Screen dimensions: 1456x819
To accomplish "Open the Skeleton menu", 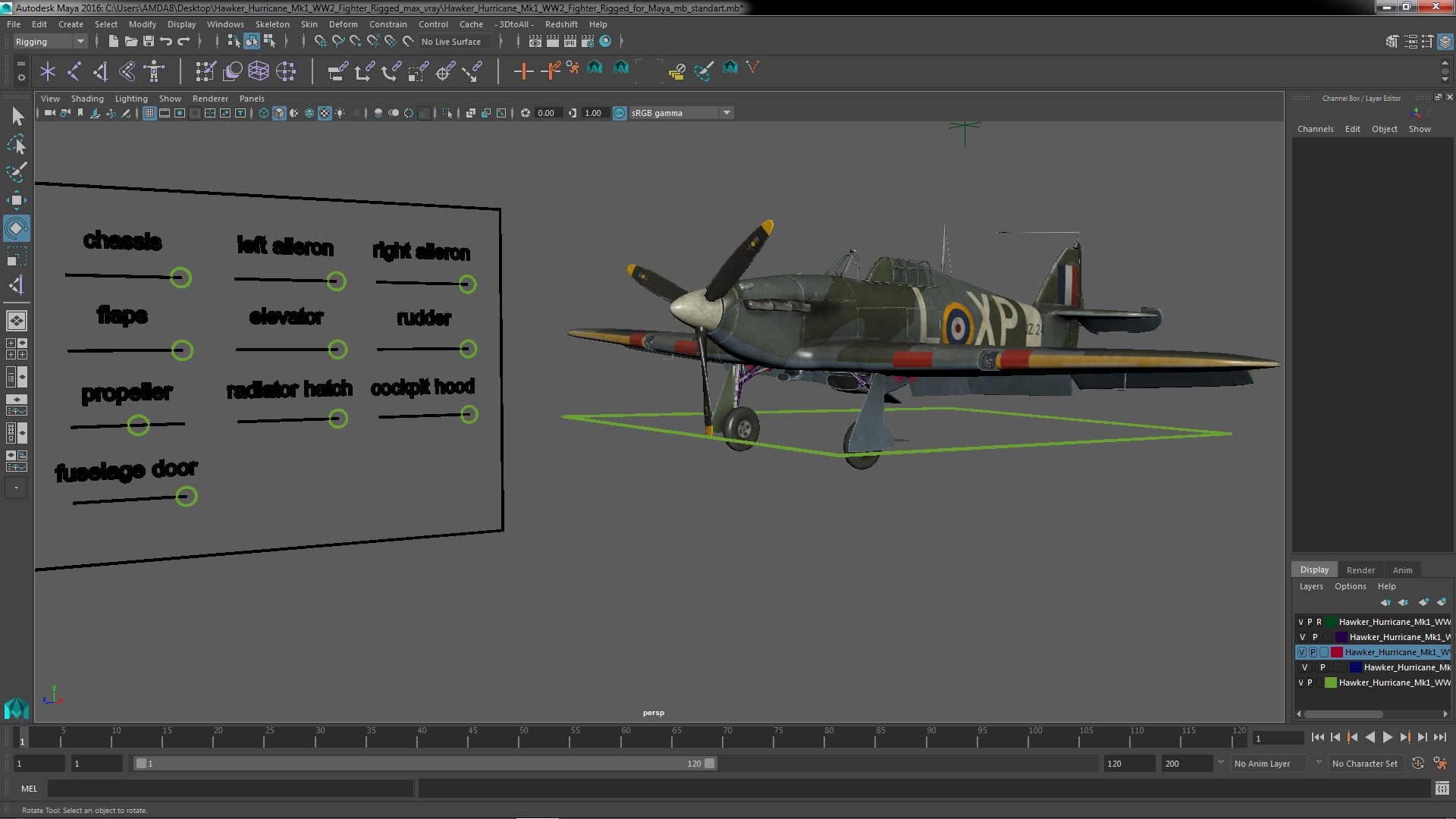I will click(x=271, y=24).
